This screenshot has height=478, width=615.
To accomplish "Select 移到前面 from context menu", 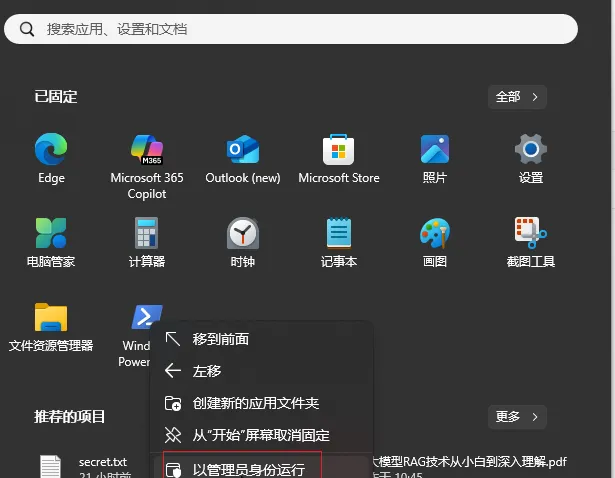I will click(x=261, y=339).
